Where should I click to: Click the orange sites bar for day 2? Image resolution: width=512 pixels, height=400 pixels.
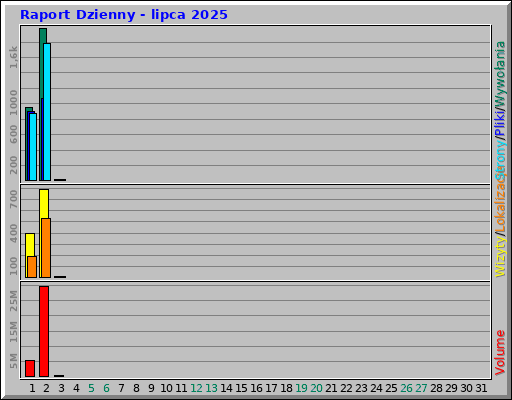coord(46,248)
